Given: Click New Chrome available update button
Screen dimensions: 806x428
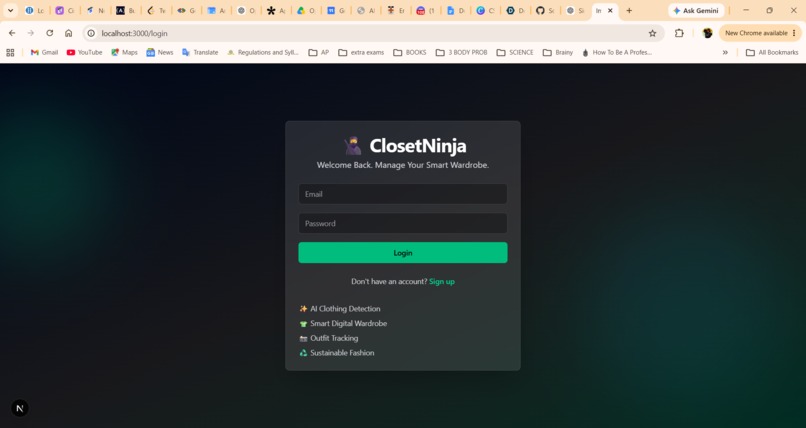Looking at the screenshot, I should coord(756,33).
